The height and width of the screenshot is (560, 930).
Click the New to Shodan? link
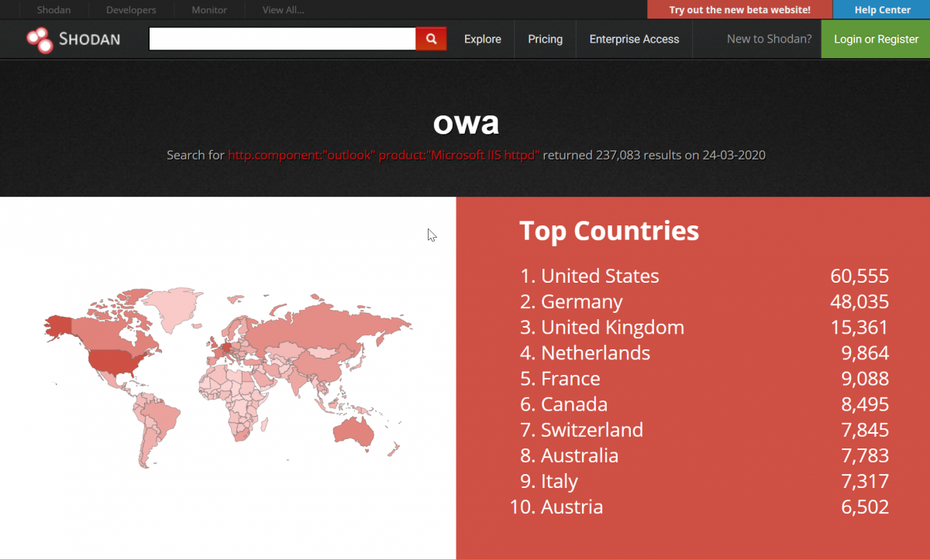pos(769,39)
